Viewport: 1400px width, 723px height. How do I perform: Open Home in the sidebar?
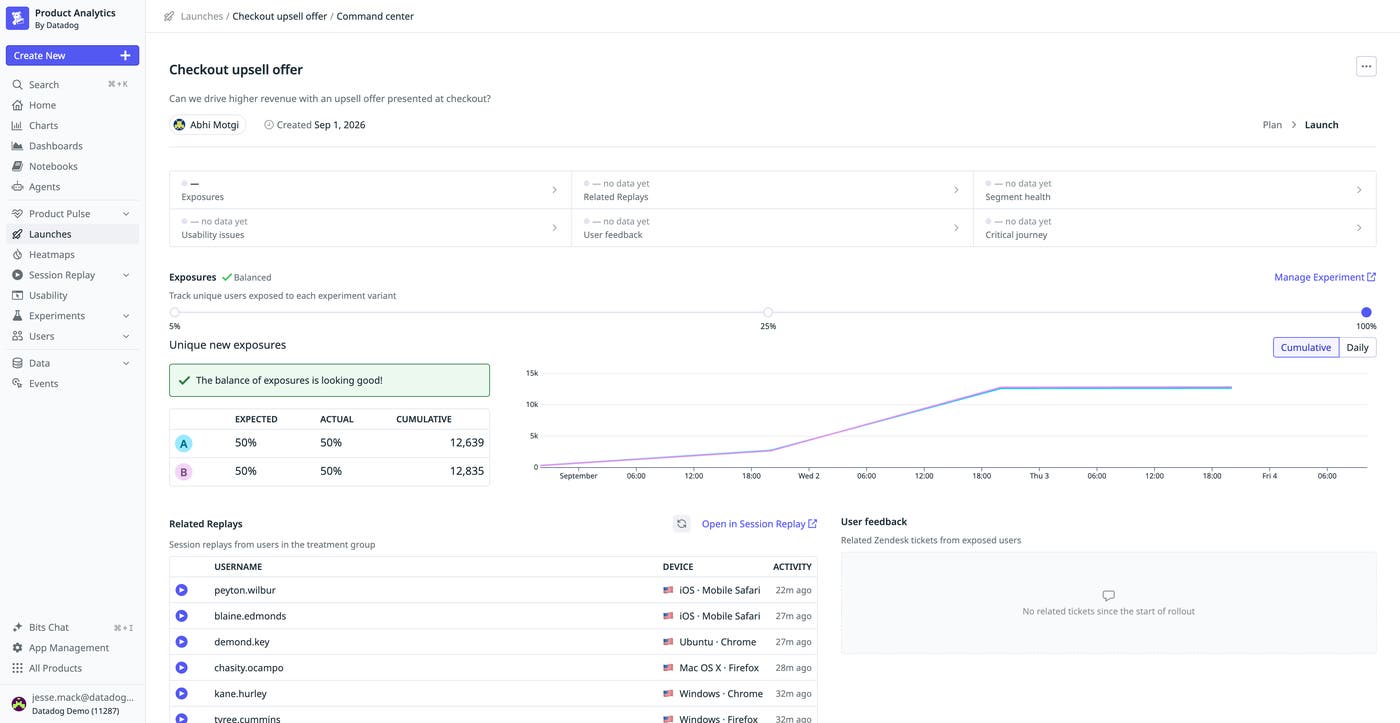pos(72,105)
